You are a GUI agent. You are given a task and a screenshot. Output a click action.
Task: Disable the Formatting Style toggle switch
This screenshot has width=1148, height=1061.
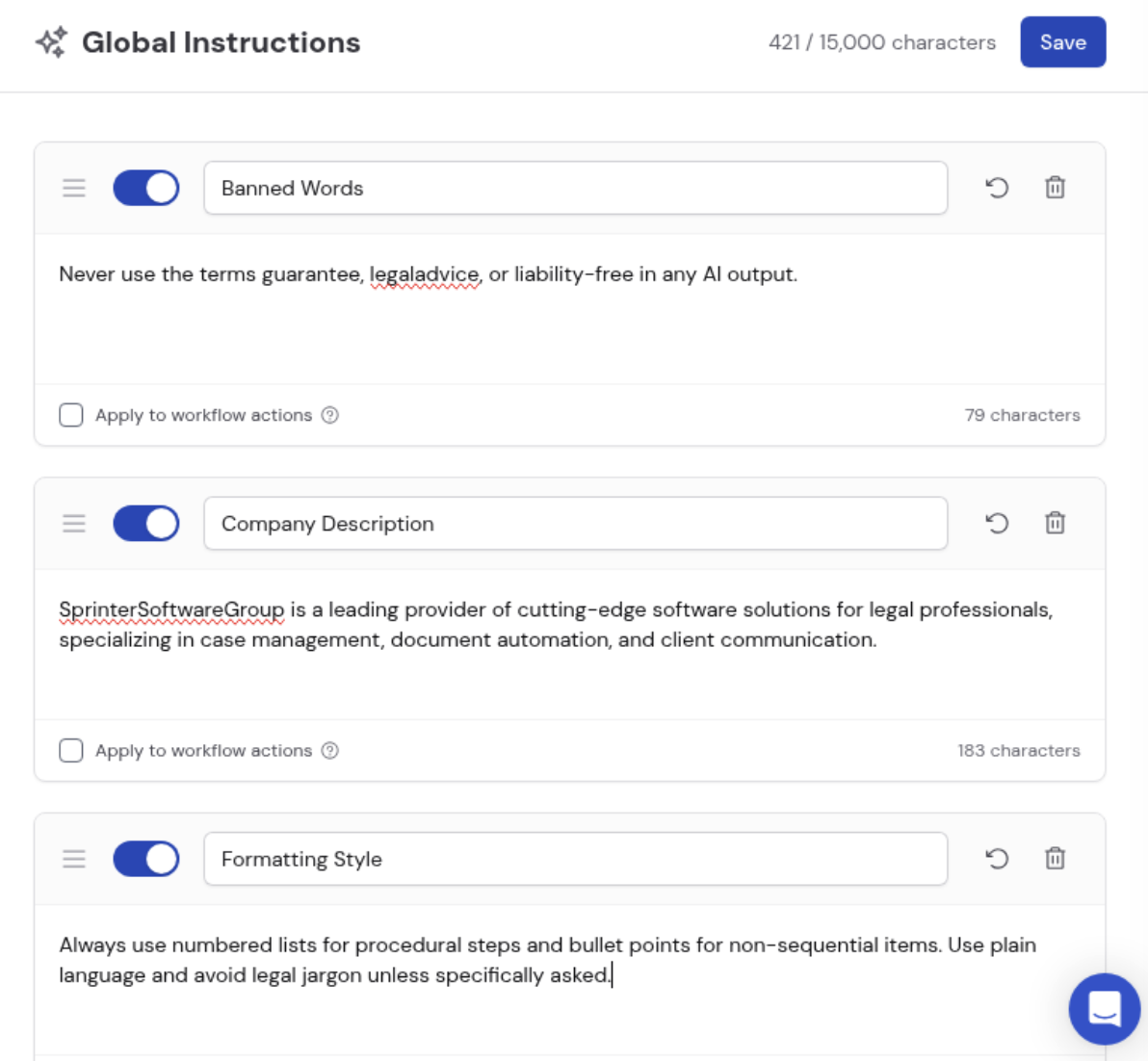point(145,858)
